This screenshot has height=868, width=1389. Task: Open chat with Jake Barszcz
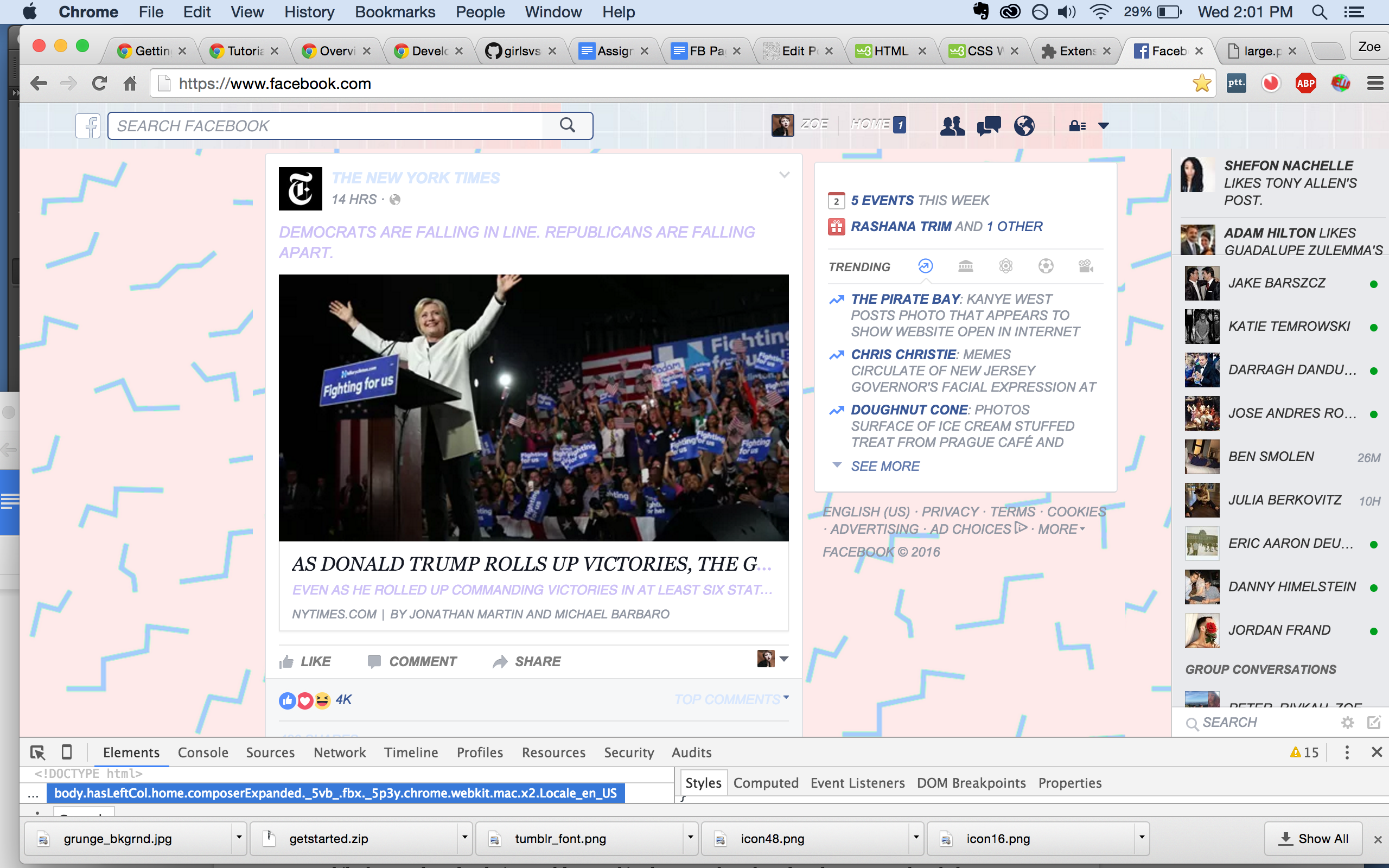point(1281,283)
